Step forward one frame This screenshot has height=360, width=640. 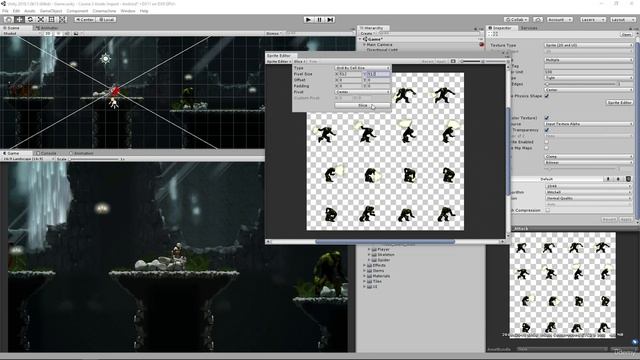[x=330, y=19]
